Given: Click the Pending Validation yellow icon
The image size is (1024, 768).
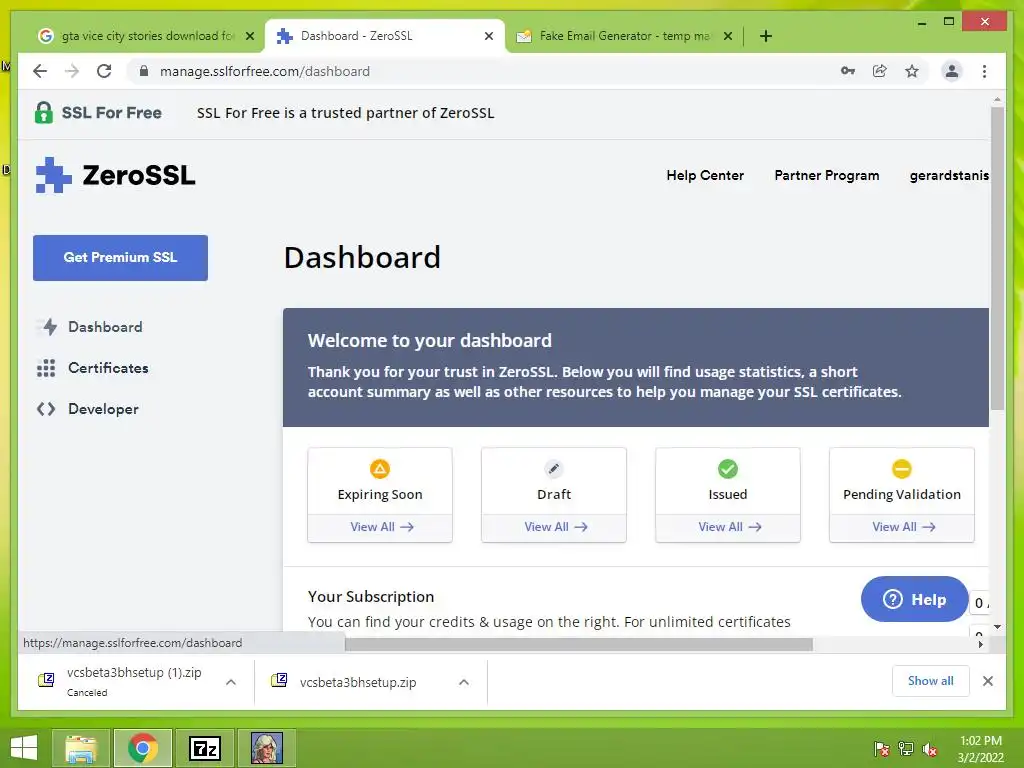Looking at the screenshot, I should [x=901, y=469].
